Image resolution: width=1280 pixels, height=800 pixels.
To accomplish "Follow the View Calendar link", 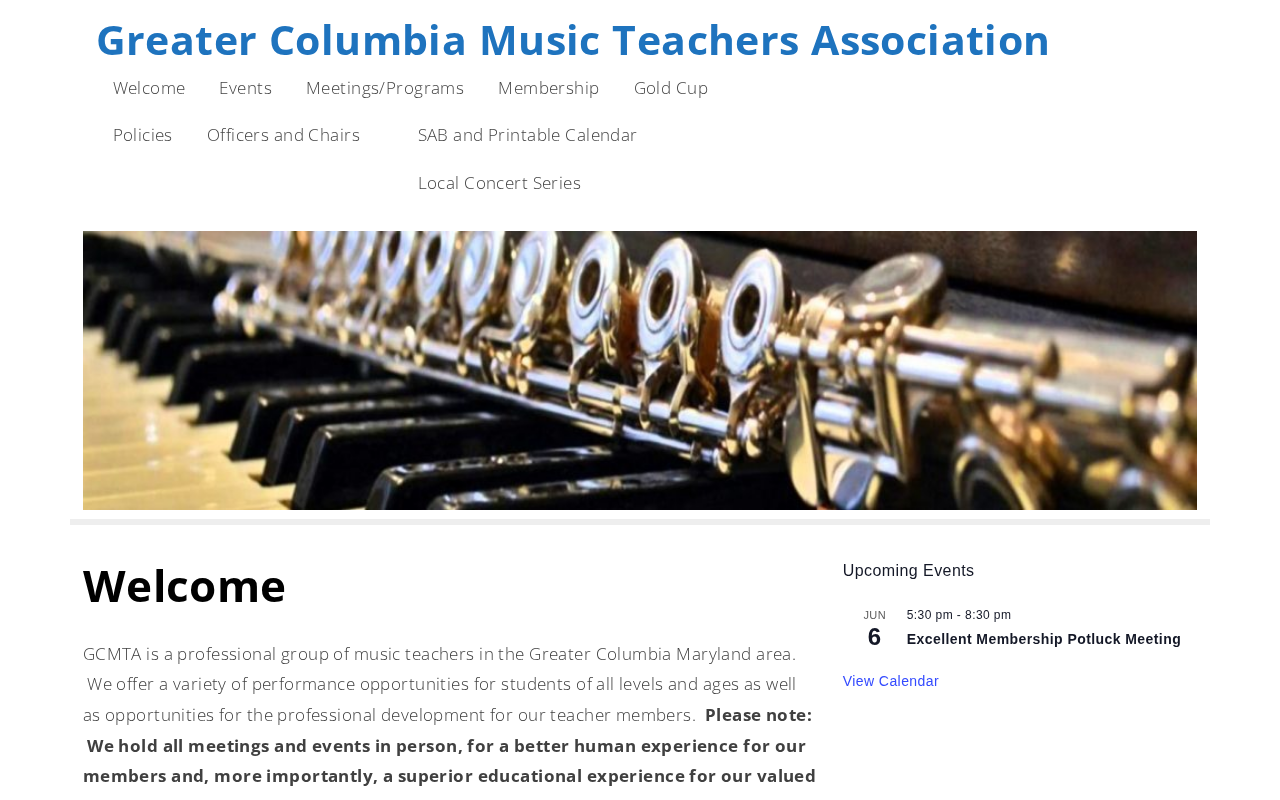I will click(x=891, y=681).
